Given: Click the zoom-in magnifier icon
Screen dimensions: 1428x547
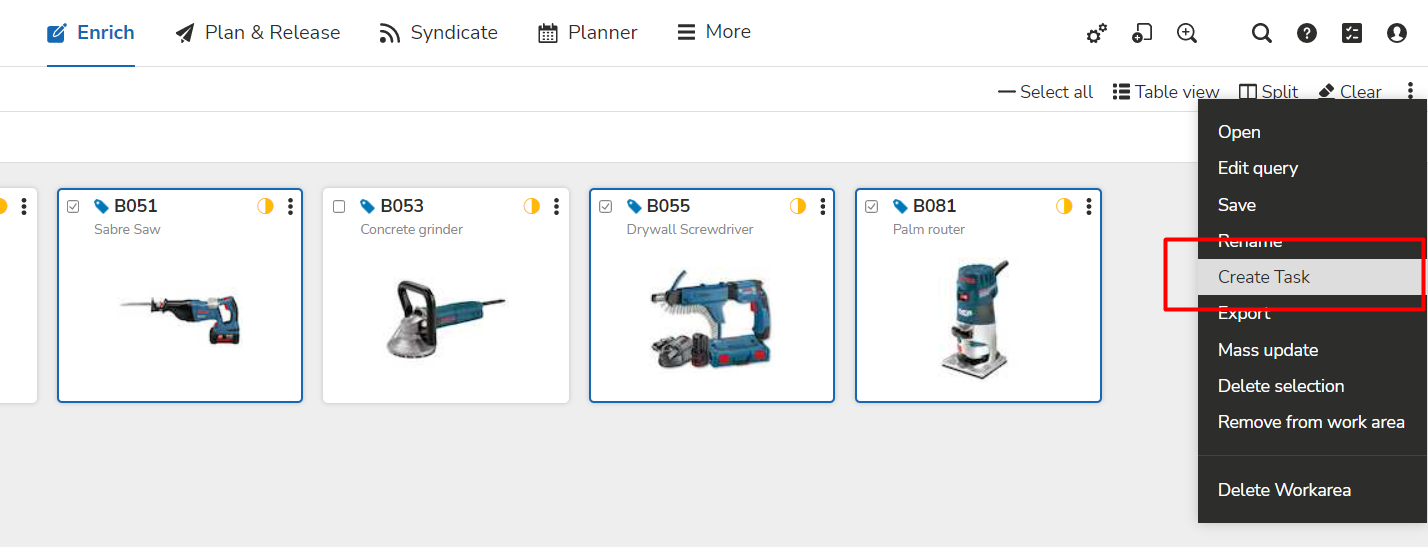Looking at the screenshot, I should click(1187, 33).
